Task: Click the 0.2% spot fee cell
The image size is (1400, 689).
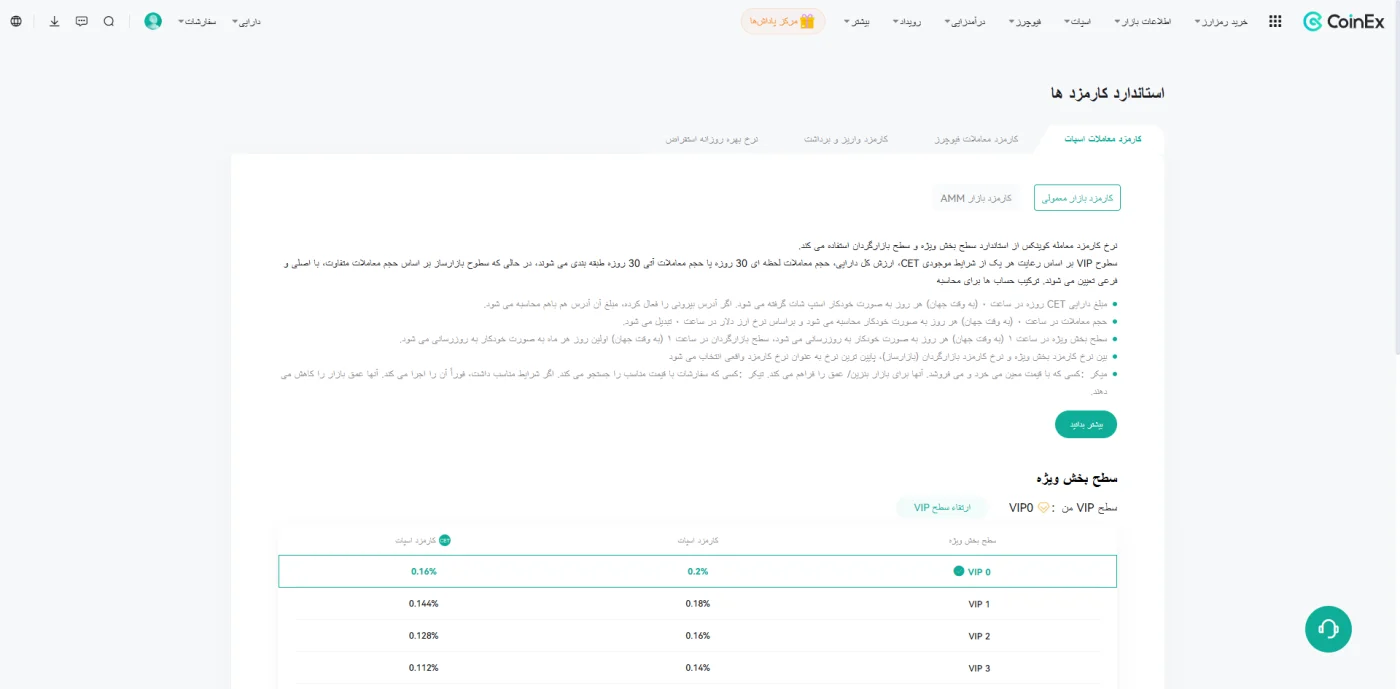Action: 698,572
